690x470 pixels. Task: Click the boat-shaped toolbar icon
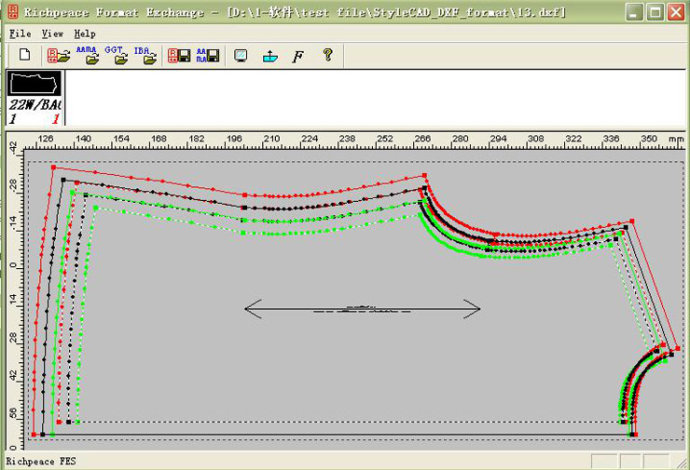pyautogui.click(x=268, y=56)
